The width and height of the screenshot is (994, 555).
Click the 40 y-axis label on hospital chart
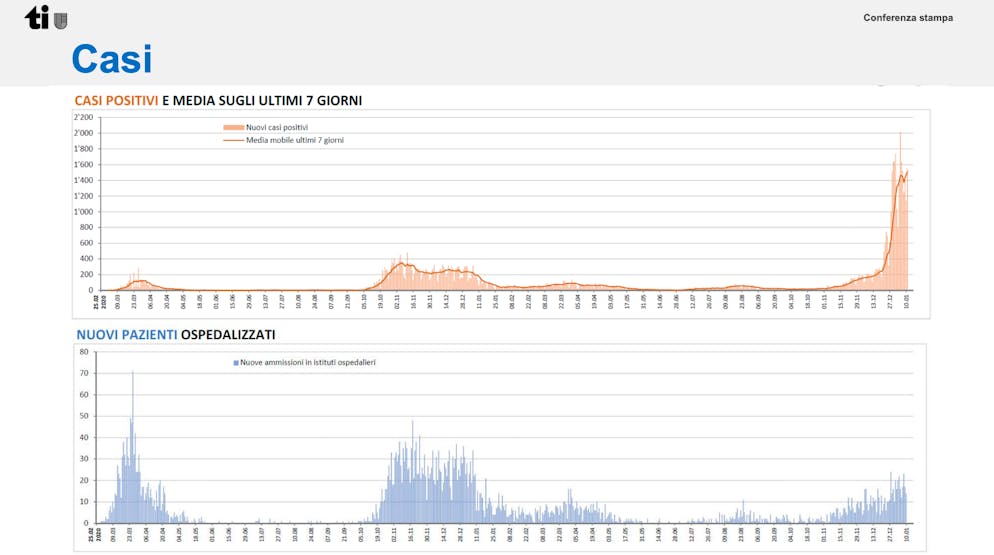[x=85, y=437]
